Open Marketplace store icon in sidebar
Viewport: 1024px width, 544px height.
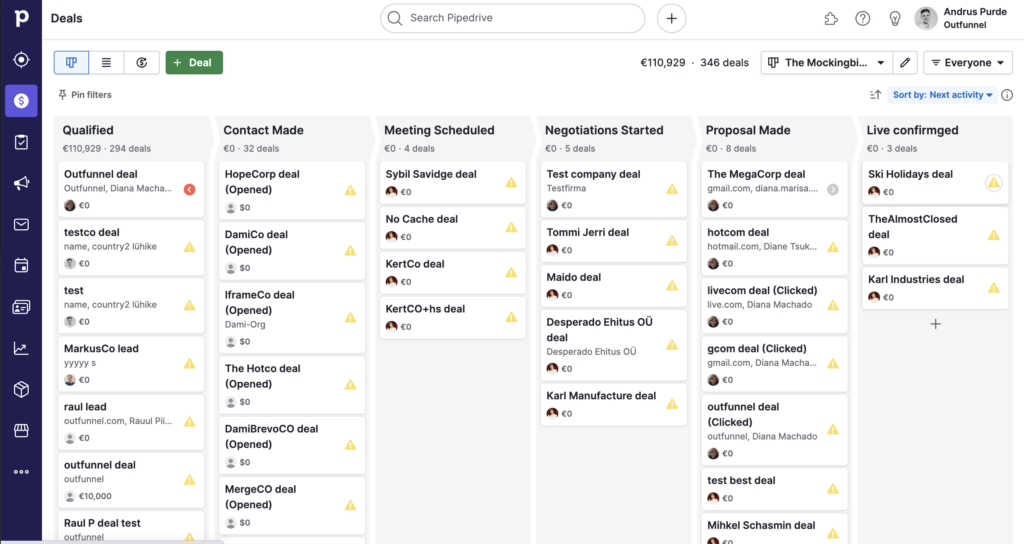pyautogui.click(x=21, y=430)
